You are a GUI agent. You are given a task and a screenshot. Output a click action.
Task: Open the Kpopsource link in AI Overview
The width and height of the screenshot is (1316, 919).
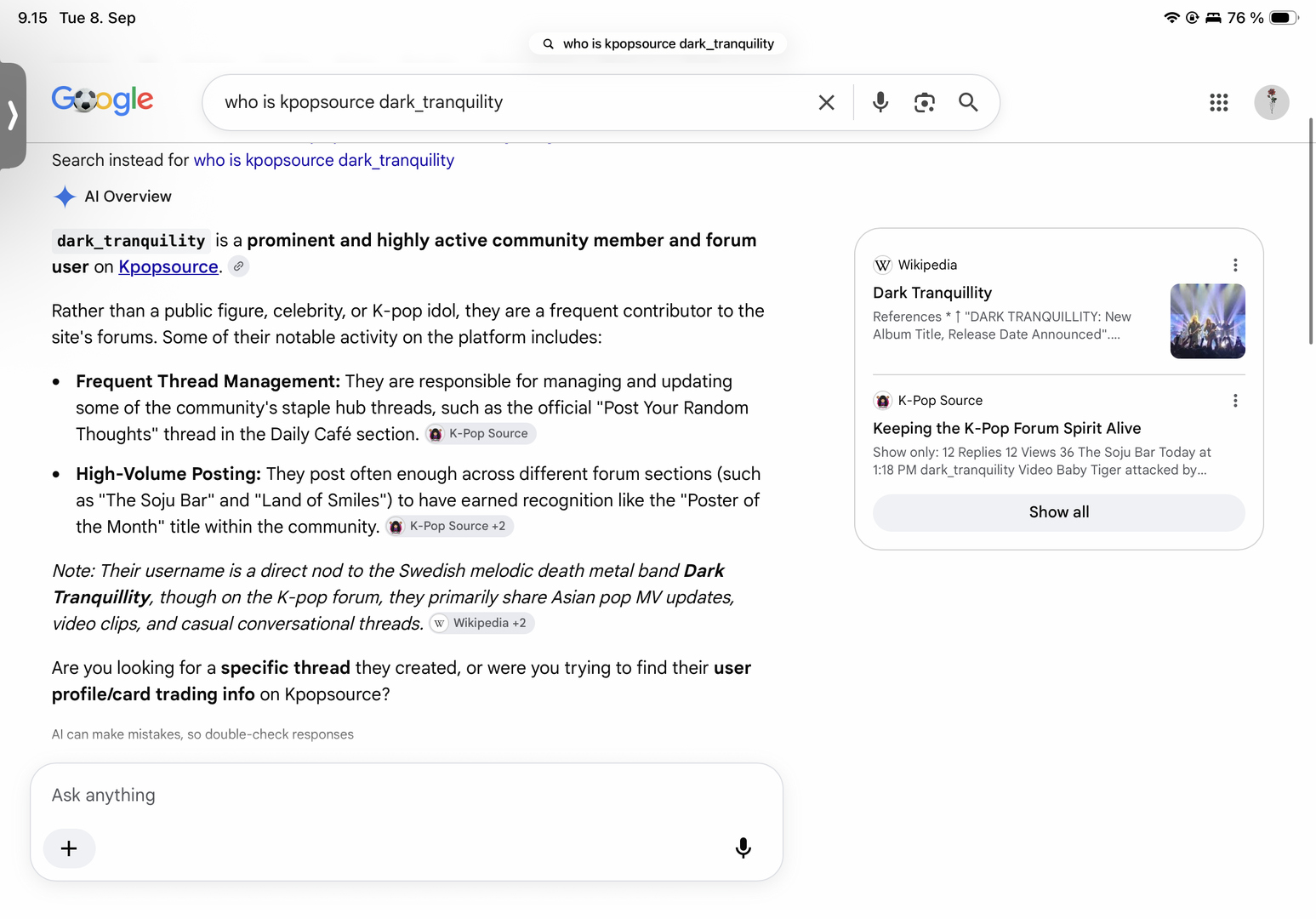click(x=168, y=266)
